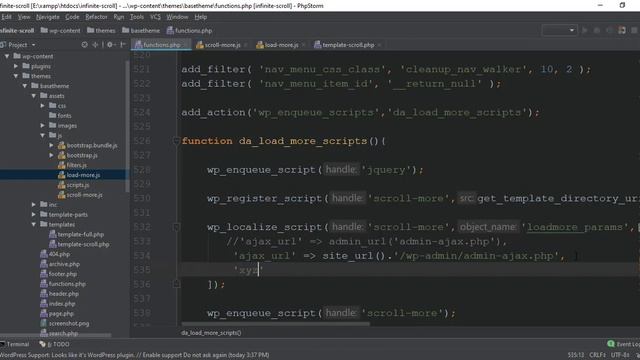The height and width of the screenshot is (360, 640).
Task: Click the da_load_more_scripts() breadcrumb below editor
Action: coord(211,333)
